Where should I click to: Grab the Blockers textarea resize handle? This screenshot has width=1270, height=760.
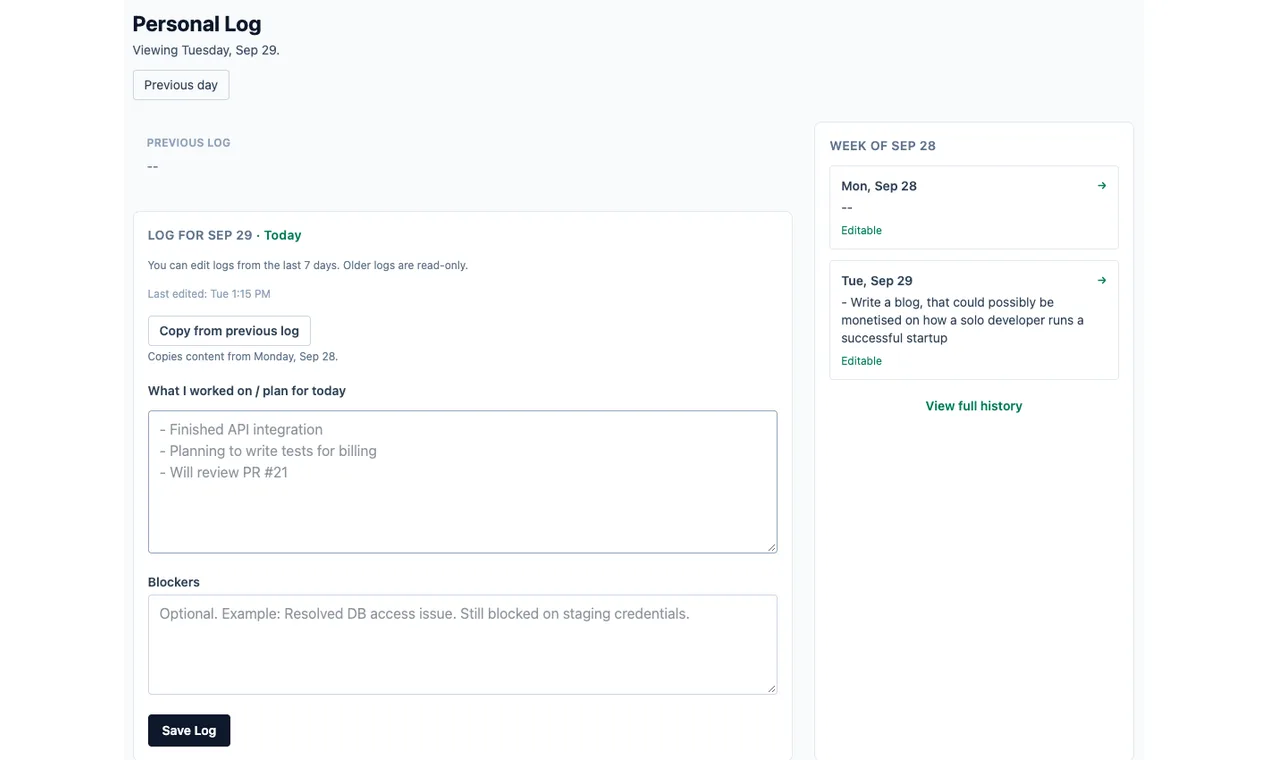771,688
